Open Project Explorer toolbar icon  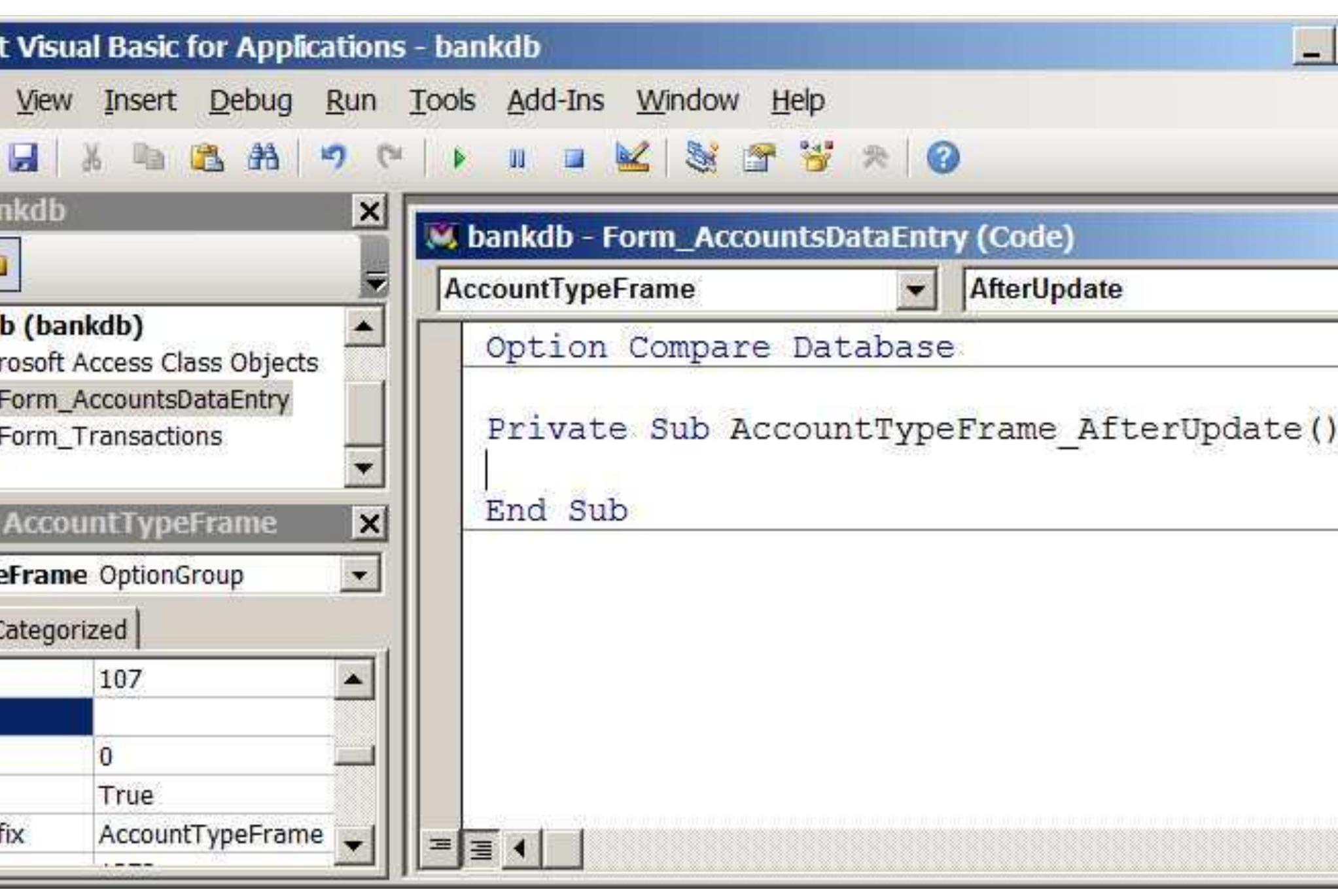point(701,158)
